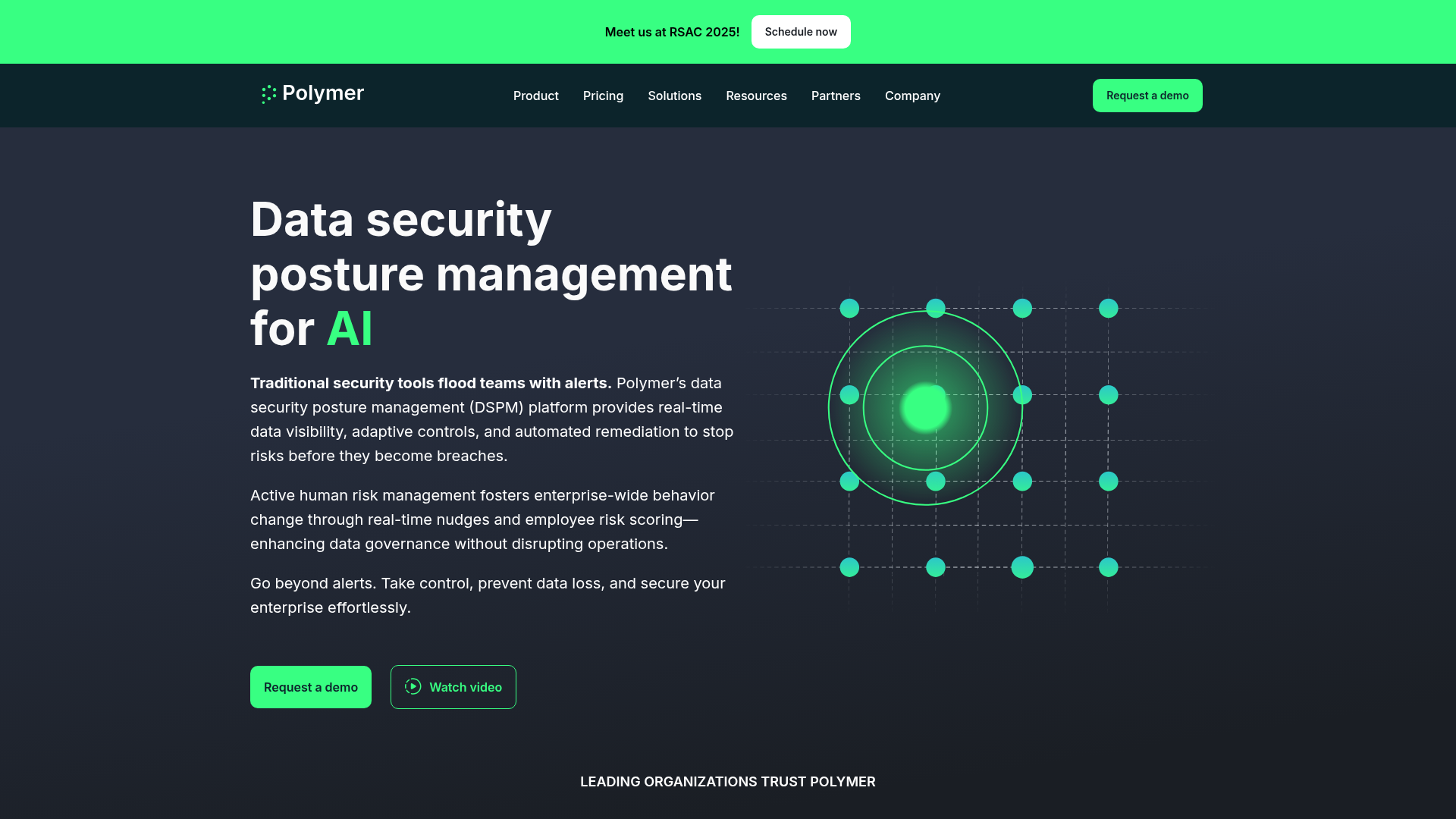Click the glowing green center of radar graphic

pos(925,408)
